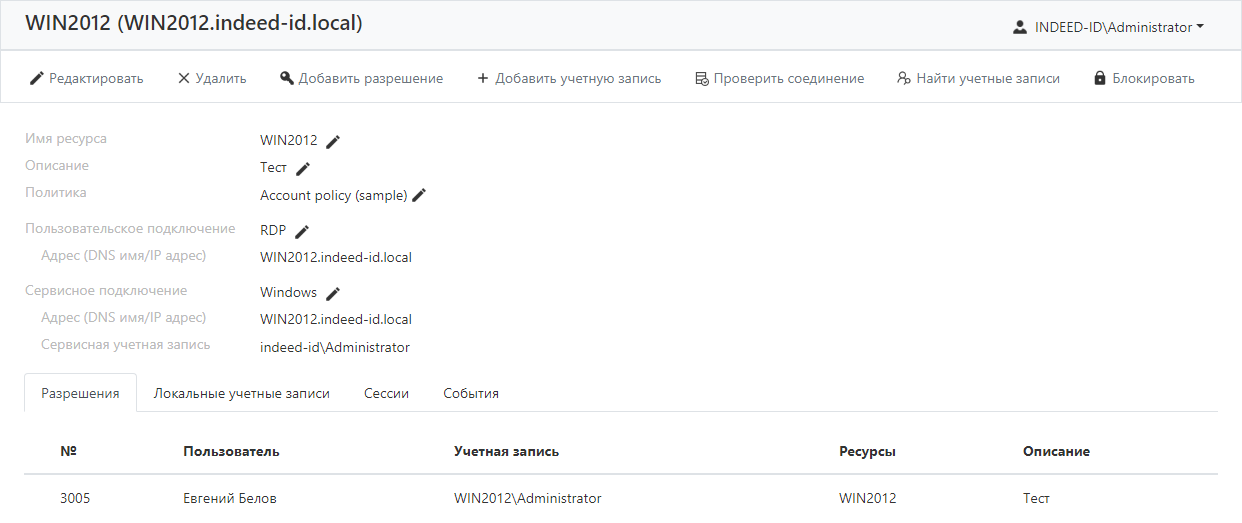The width and height of the screenshot is (1242, 523).
Task: Open the INDEED-ID\Administrator user dropdown
Action: [x=1108, y=28]
